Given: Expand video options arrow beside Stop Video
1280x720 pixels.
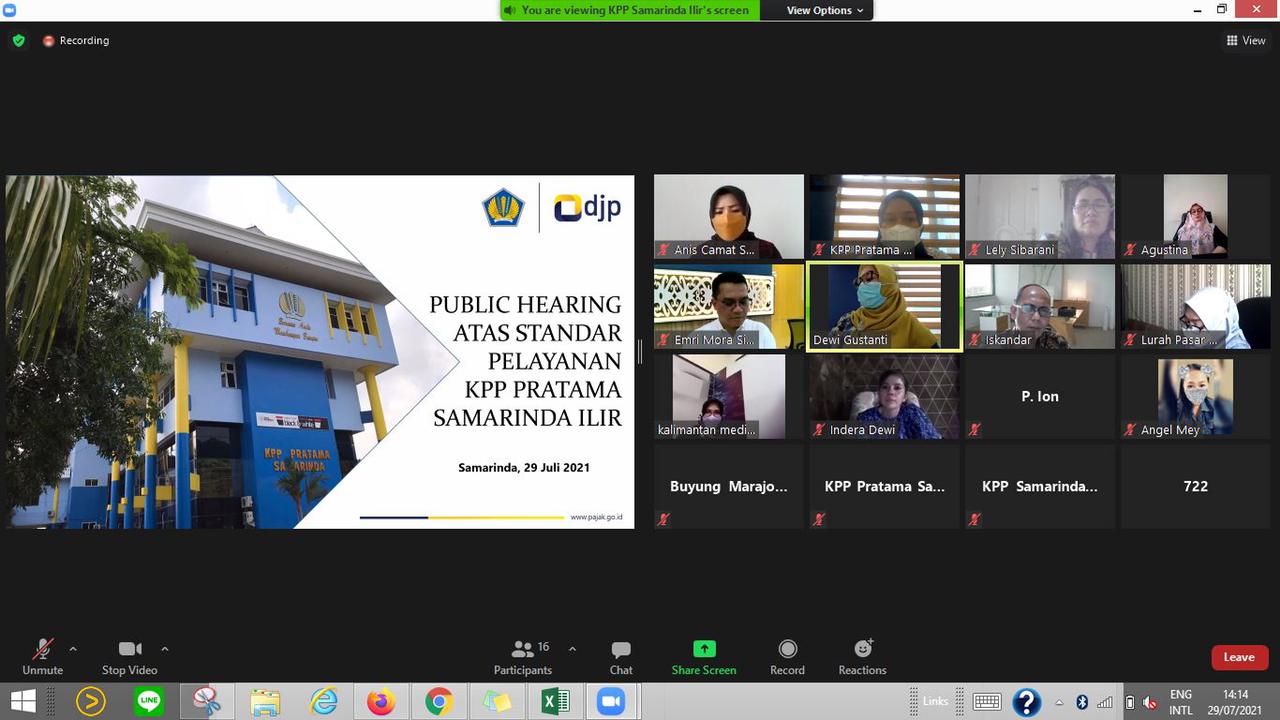Looking at the screenshot, I should pyautogui.click(x=165, y=649).
